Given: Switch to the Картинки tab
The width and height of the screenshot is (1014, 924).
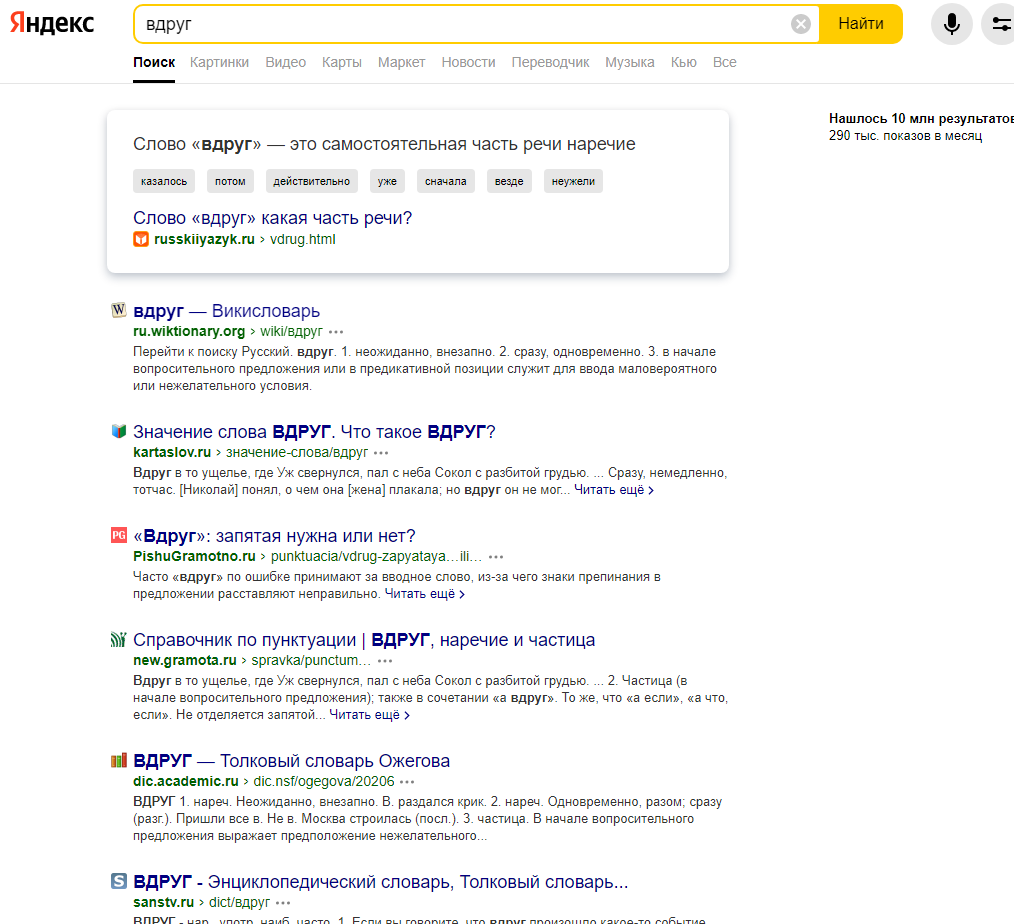Looking at the screenshot, I should click(x=219, y=63).
